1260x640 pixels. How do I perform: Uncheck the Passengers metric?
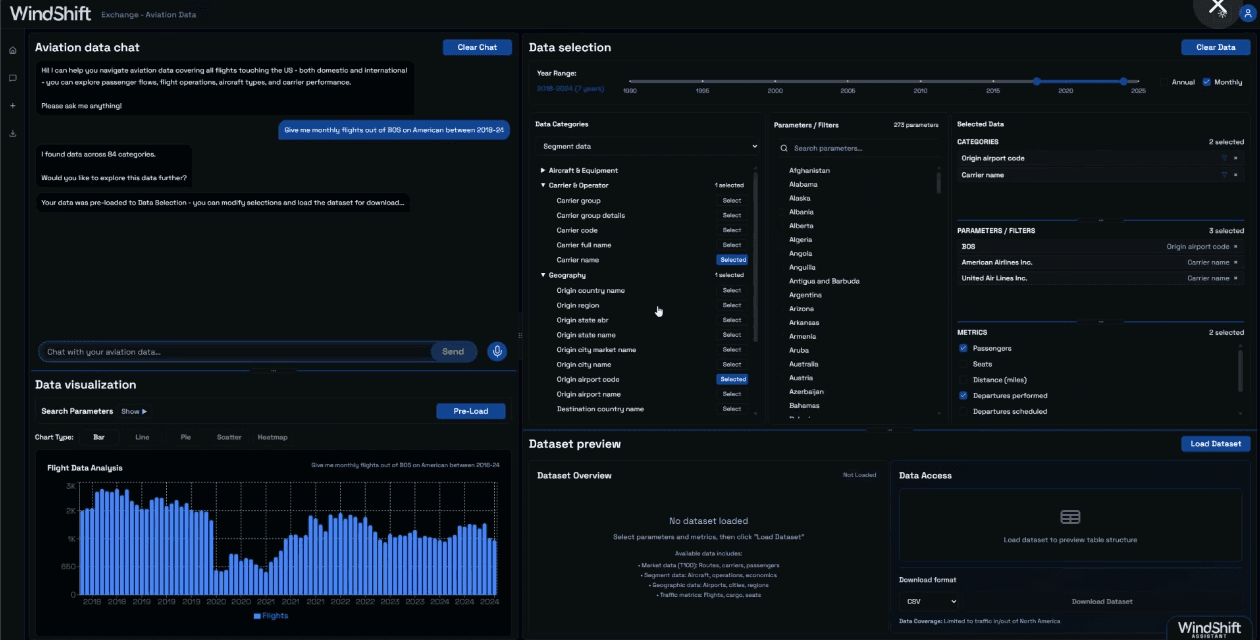point(963,348)
